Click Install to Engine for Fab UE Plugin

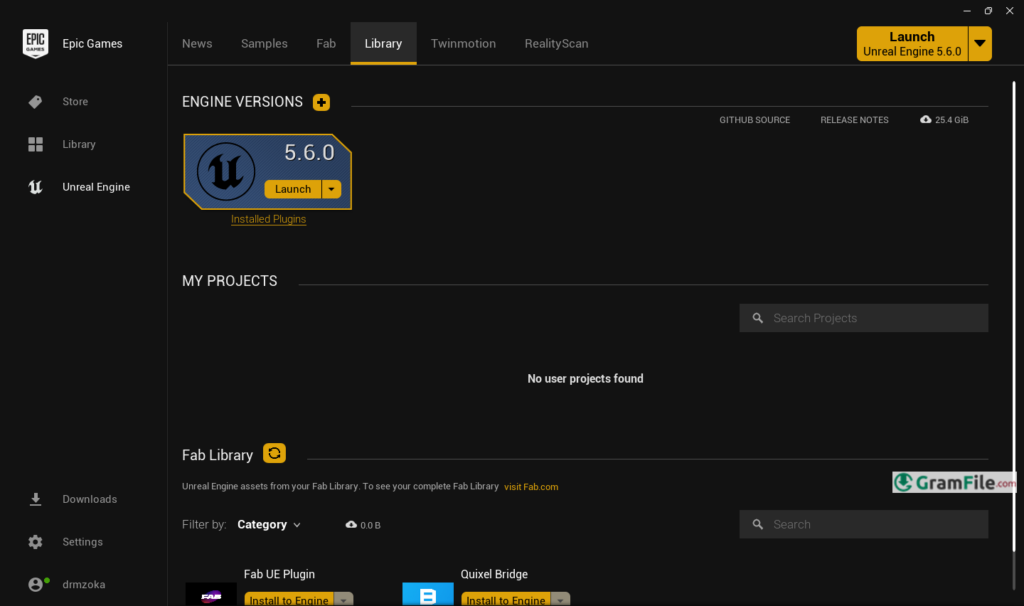[289, 599]
